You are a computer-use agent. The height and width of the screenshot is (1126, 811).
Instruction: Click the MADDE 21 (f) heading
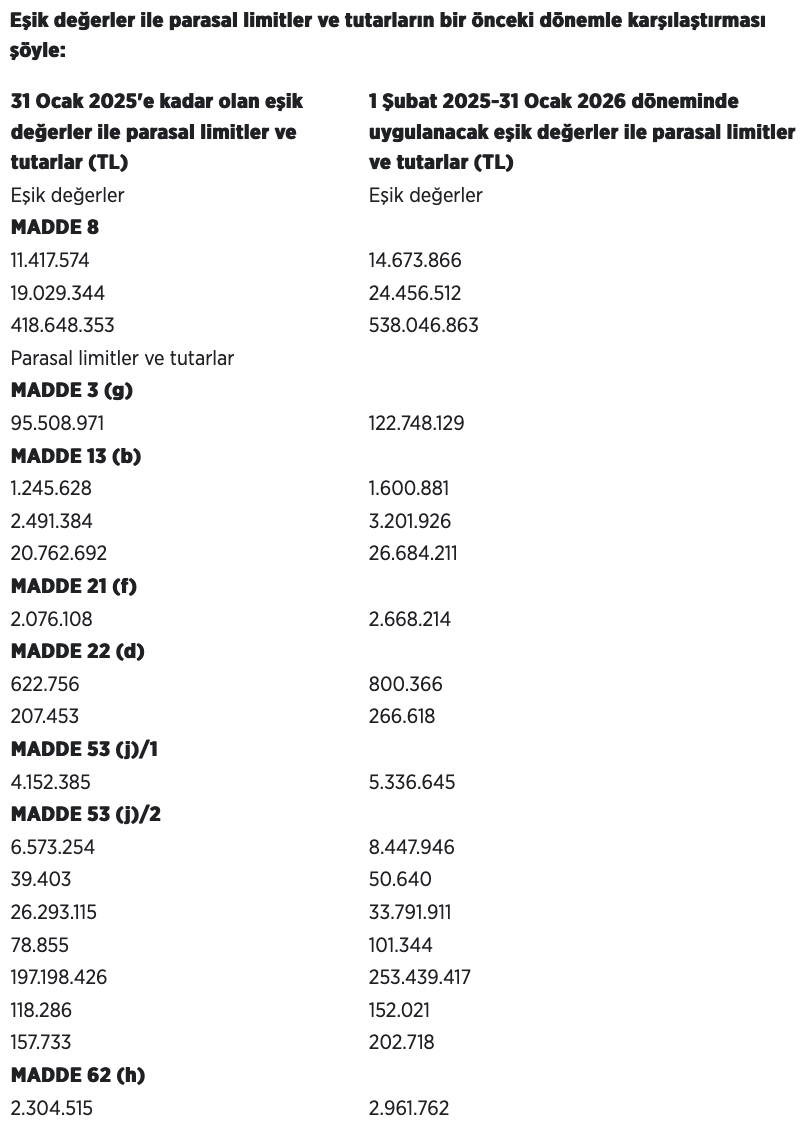[x=74, y=586]
